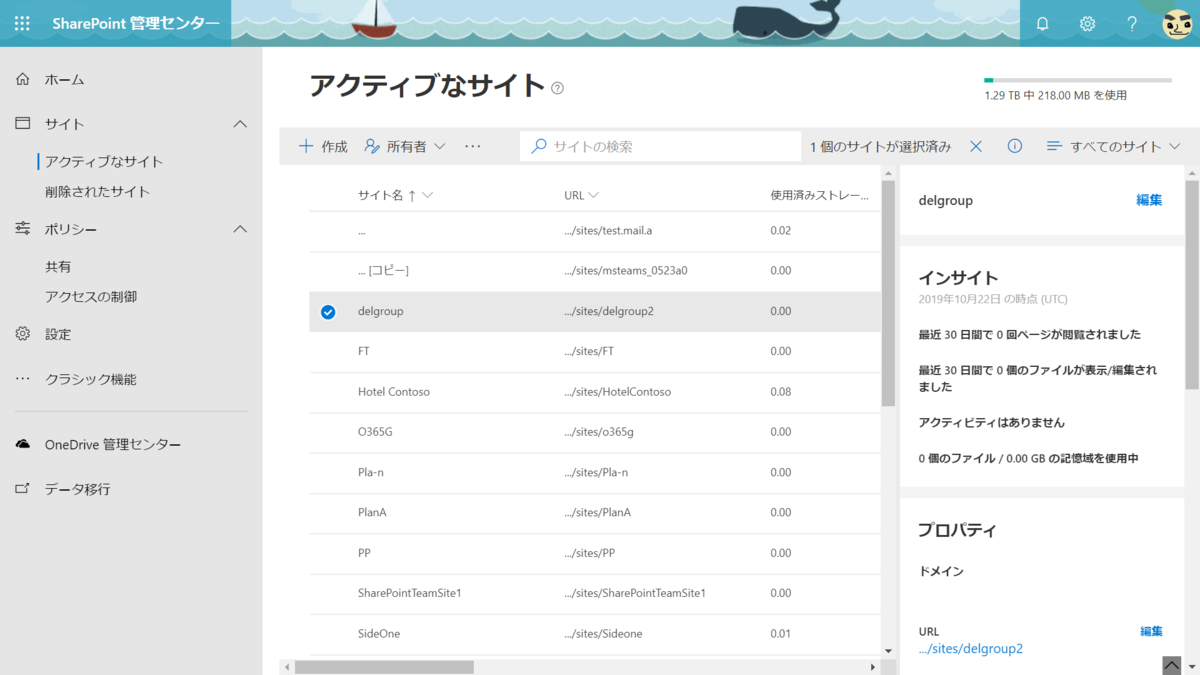This screenshot has height=675, width=1200.
Task: Open アクセスの制御 page
Action: 91,296
